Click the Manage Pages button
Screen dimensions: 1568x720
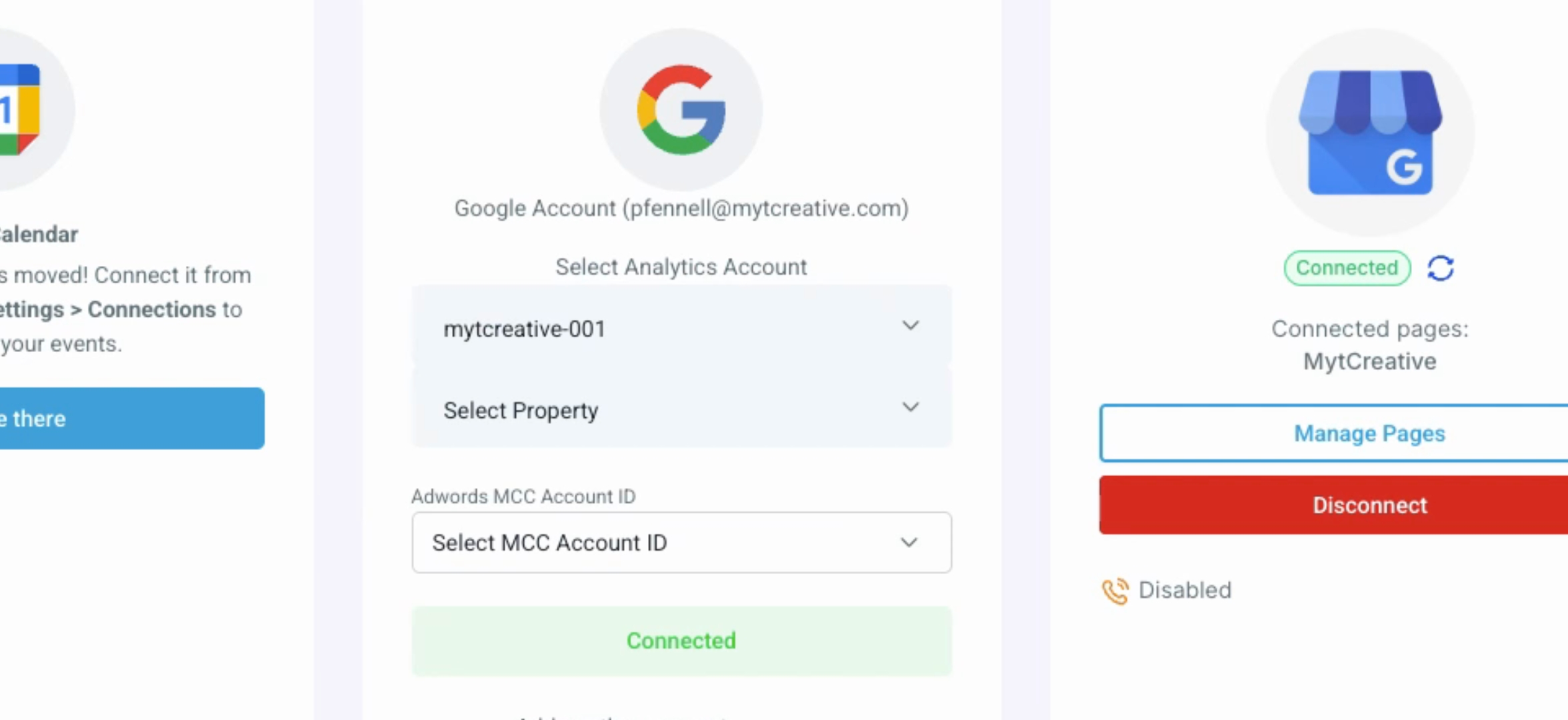[x=1369, y=433]
